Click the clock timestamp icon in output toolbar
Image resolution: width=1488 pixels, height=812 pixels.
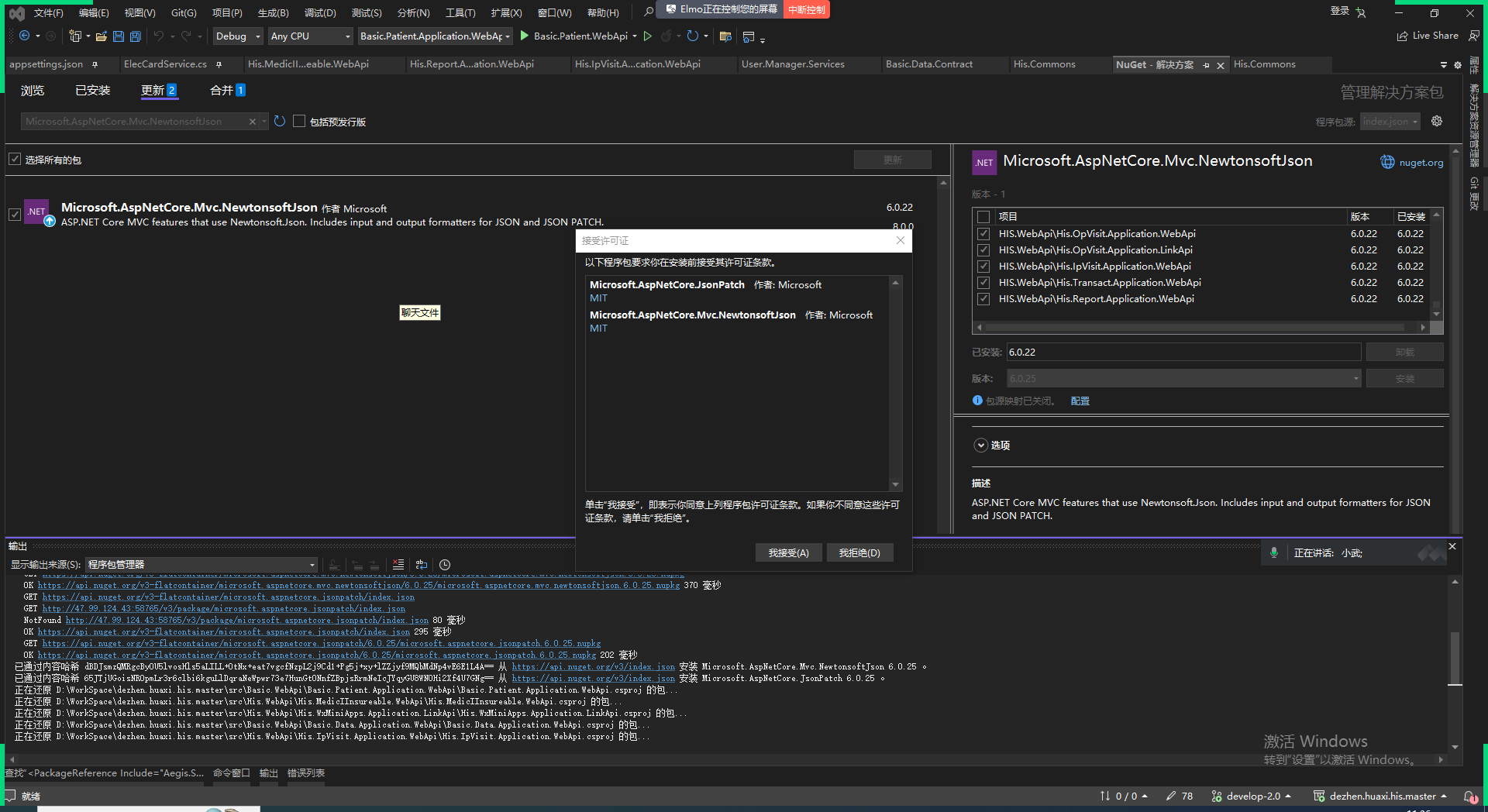pyautogui.click(x=444, y=564)
